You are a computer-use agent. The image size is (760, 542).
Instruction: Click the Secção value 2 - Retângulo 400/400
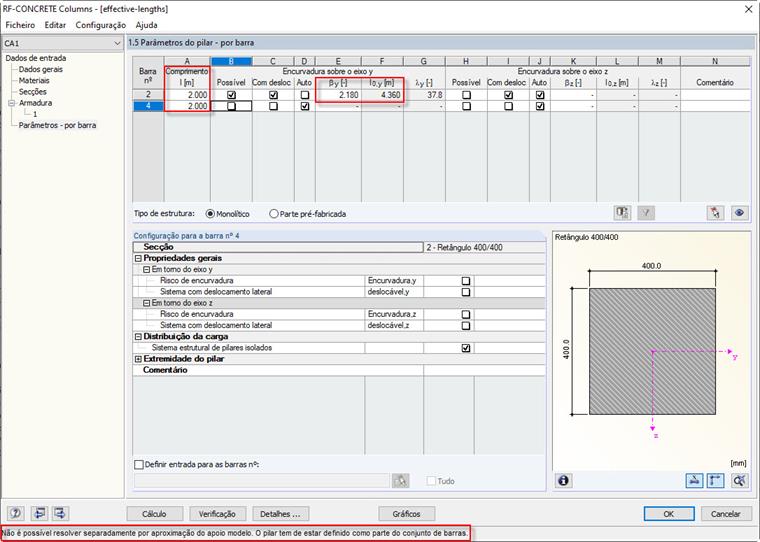tap(485, 247)
